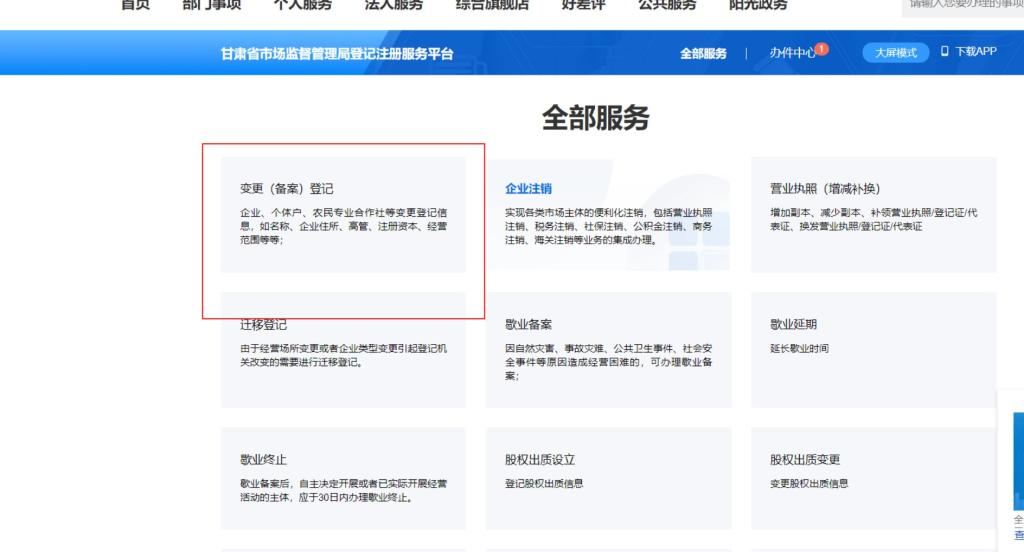
Task: Open the 好差评 menu item
Action: point(583,5)
